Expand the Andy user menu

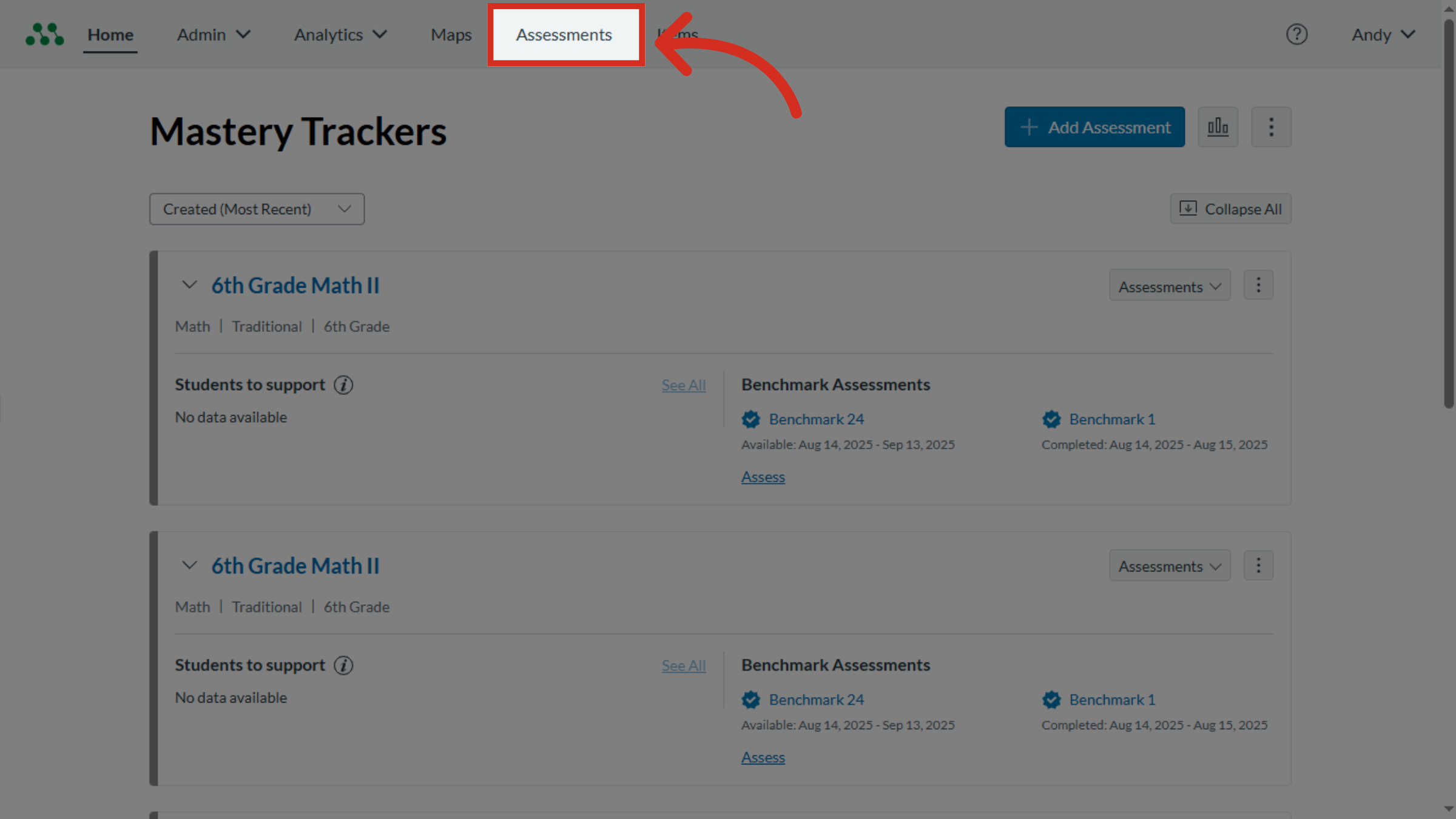pos(1383,35)
